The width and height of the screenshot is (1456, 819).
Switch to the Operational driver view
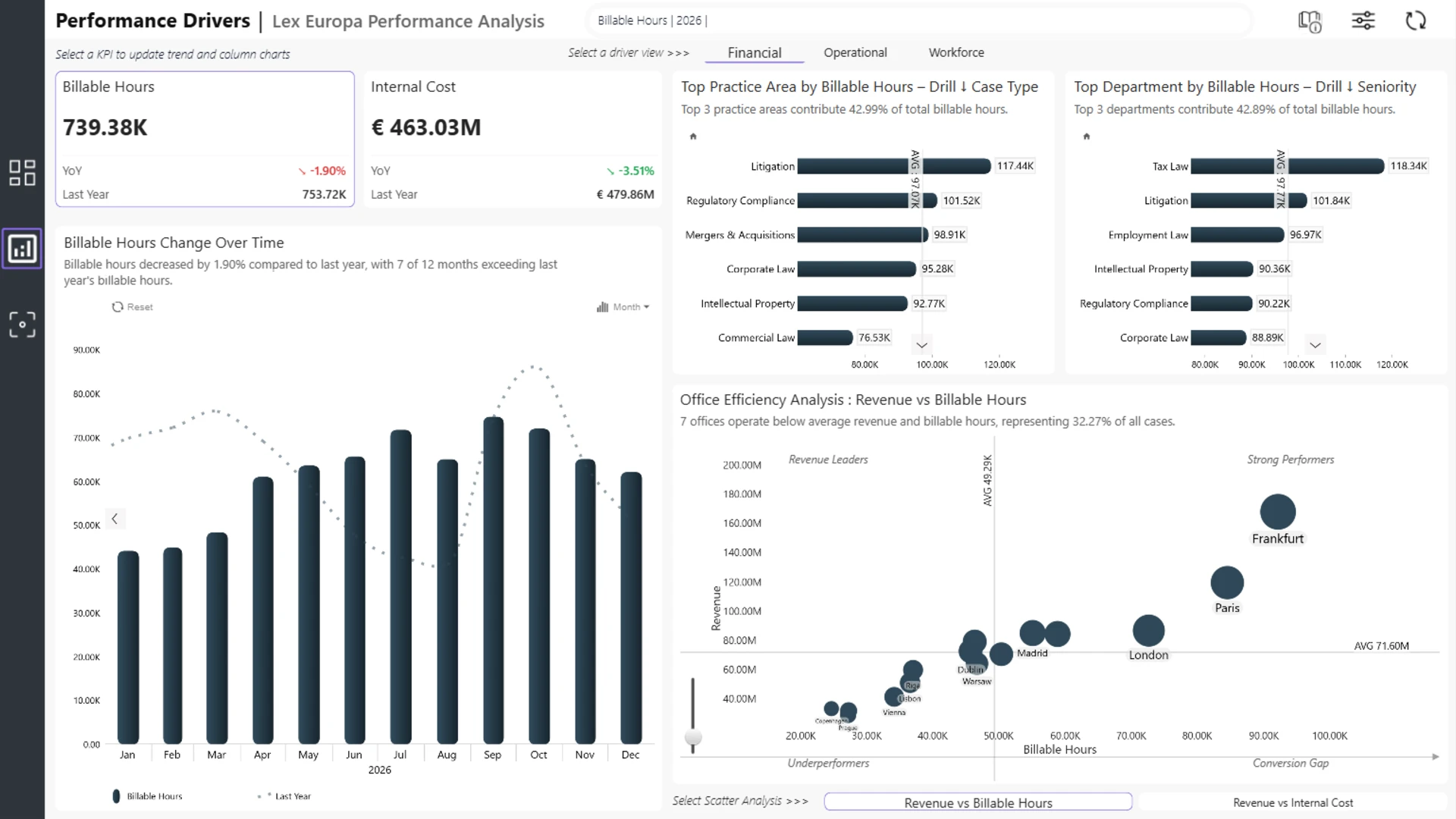click(855, 52)
